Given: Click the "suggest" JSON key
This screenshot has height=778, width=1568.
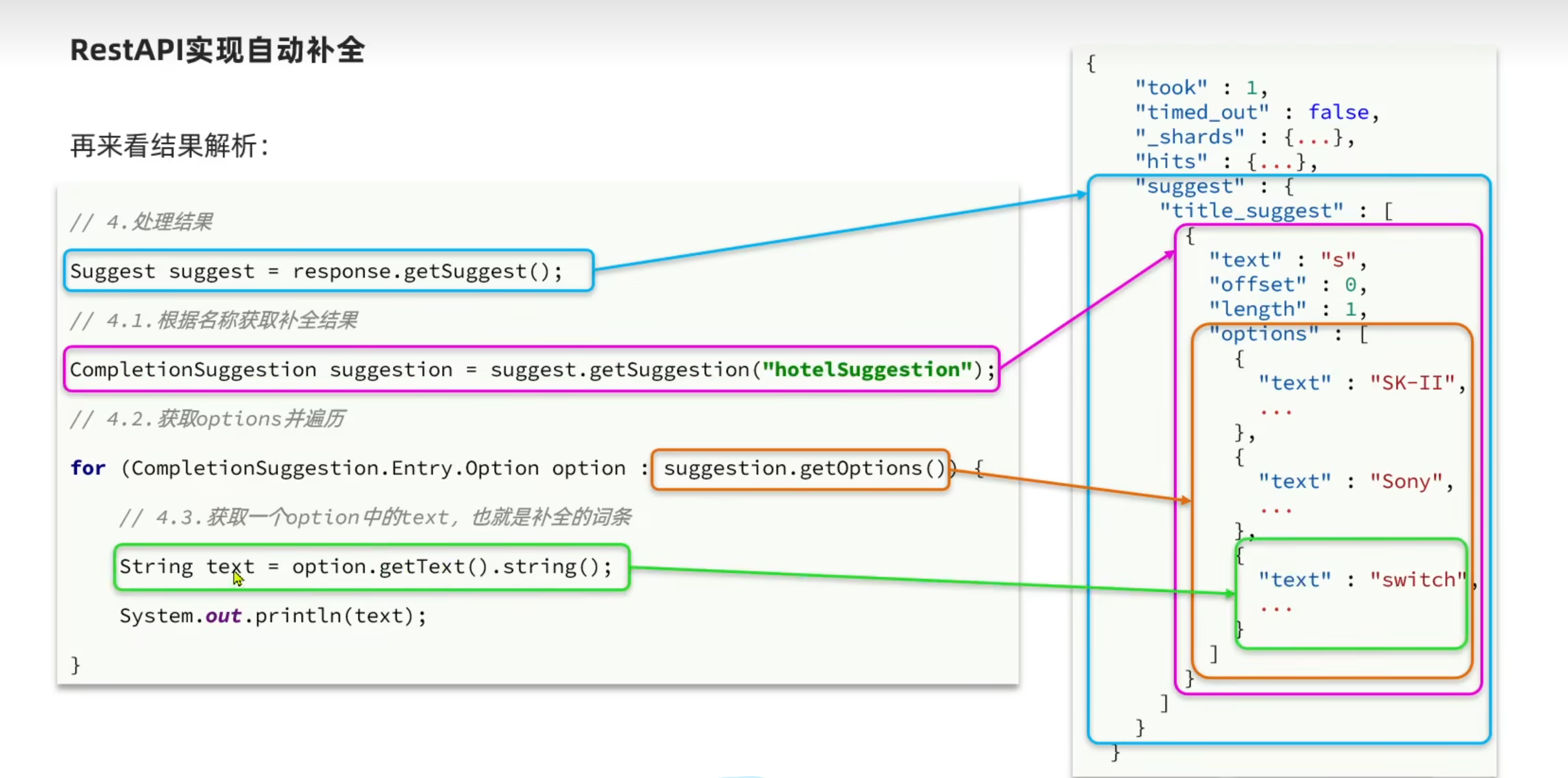Looking at the screenshot, I should (x=1189, y=186).
